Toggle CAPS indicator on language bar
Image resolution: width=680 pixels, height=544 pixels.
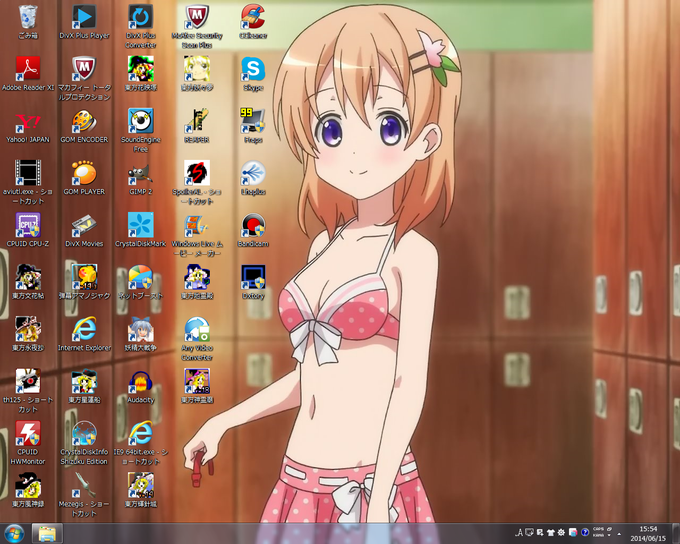[x=598, y=529]
